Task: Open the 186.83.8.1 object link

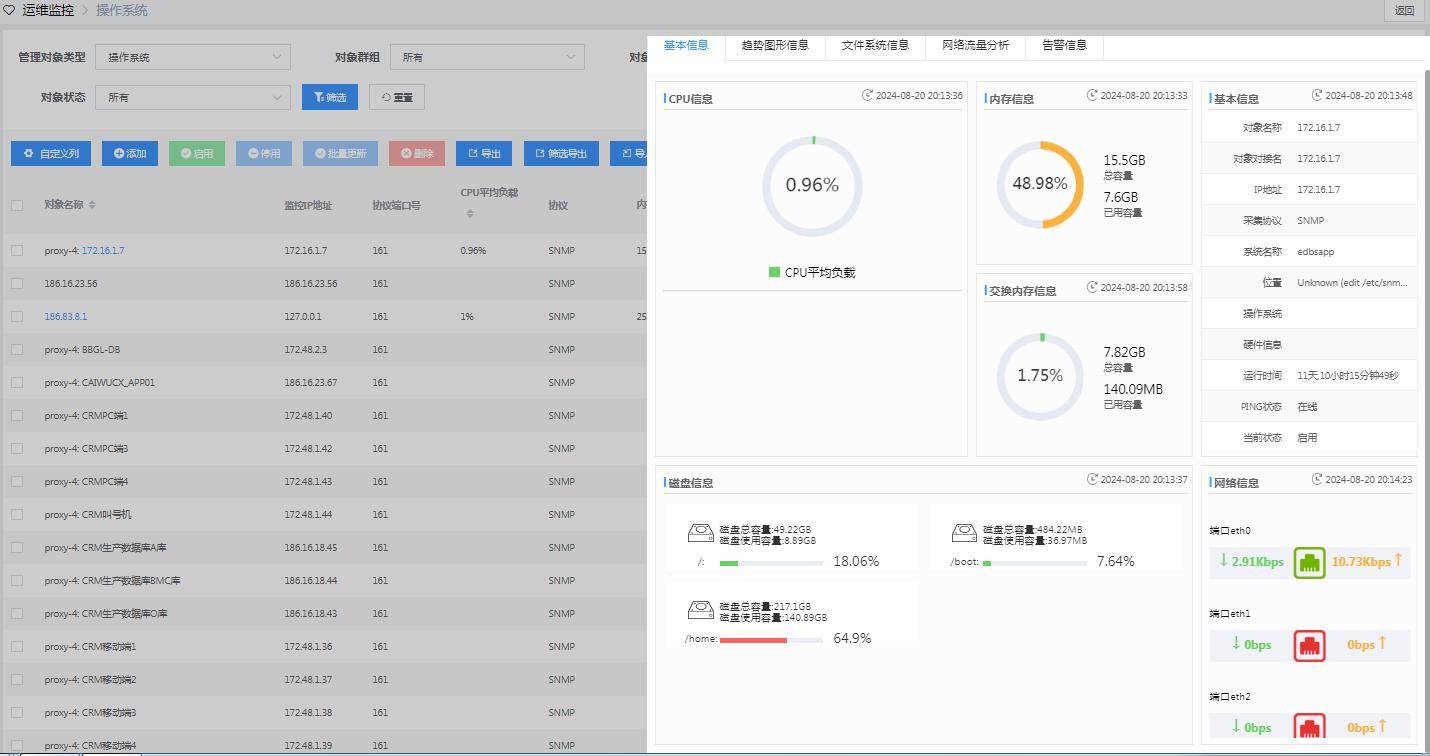Action: (65, 317)
